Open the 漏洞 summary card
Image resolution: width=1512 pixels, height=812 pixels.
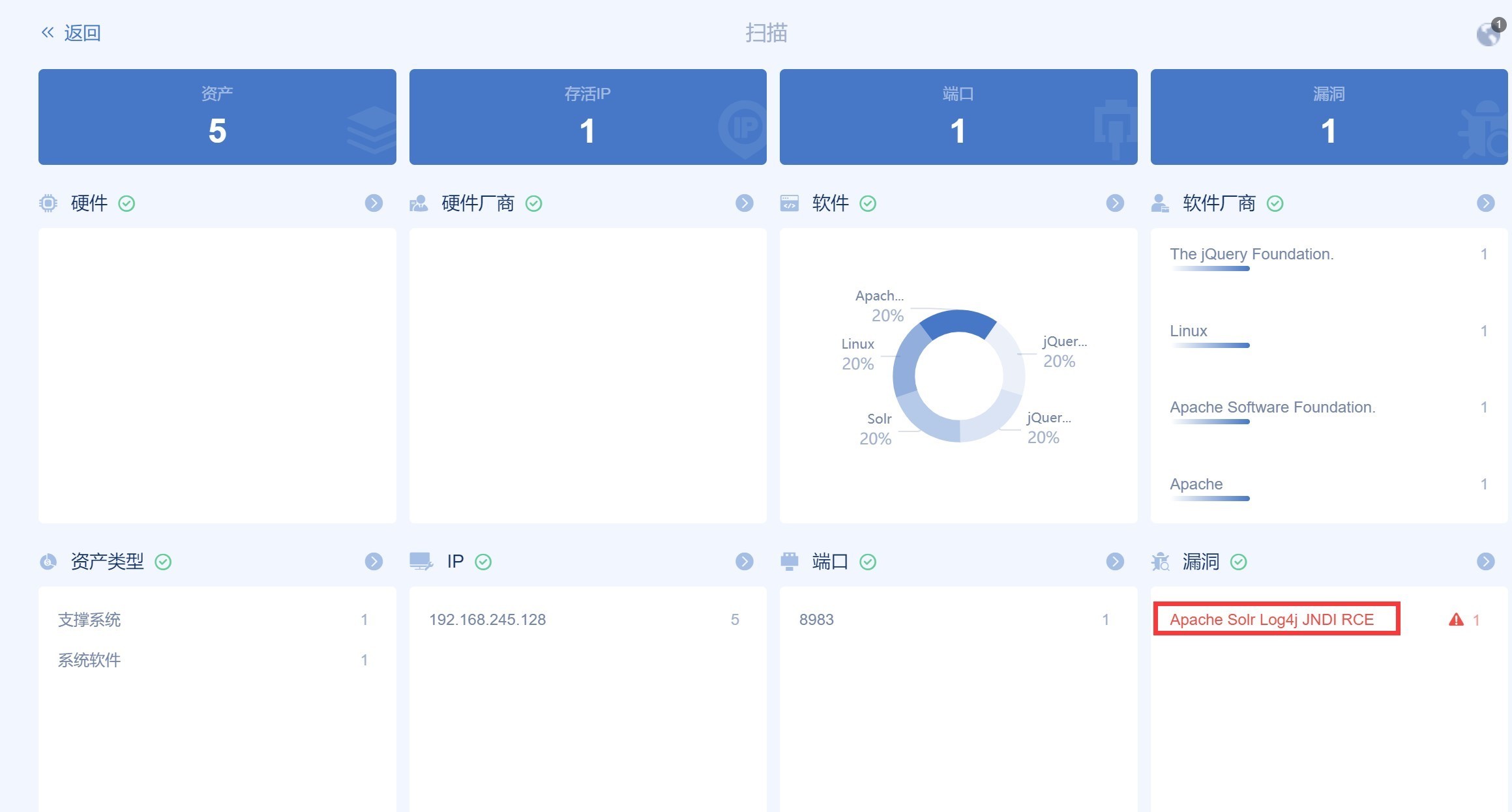[x=1328, y=117]
